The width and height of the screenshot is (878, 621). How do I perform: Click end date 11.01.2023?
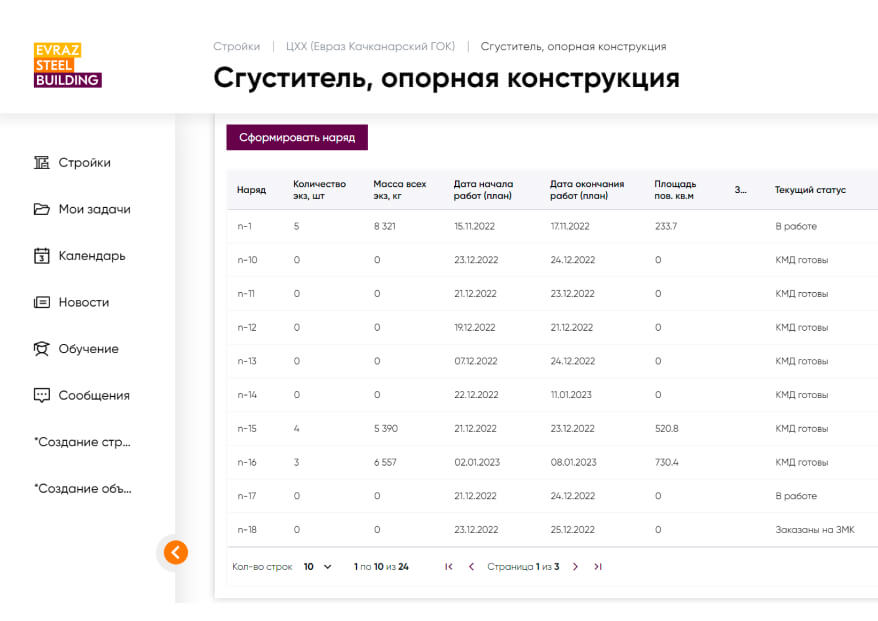click(x=571, y=395)
